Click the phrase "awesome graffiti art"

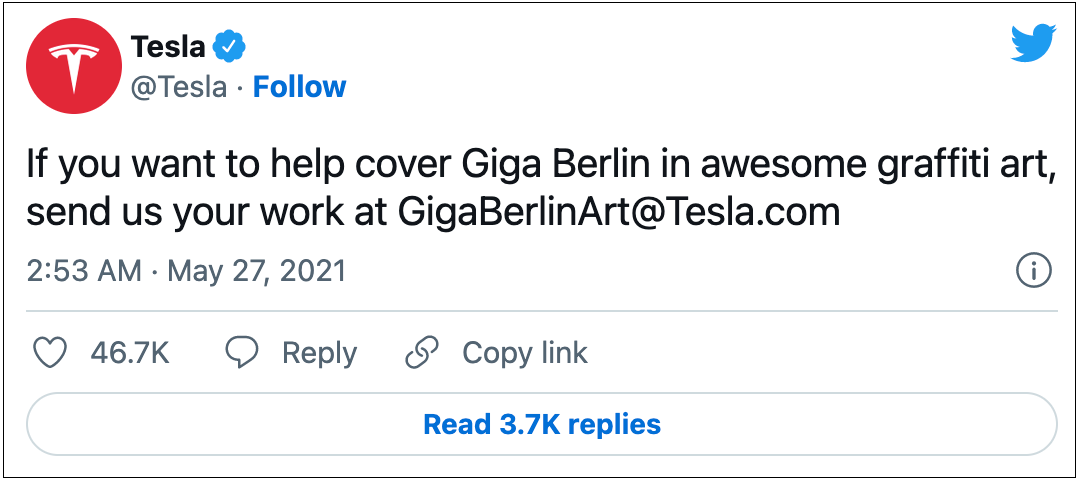point(855,164)
